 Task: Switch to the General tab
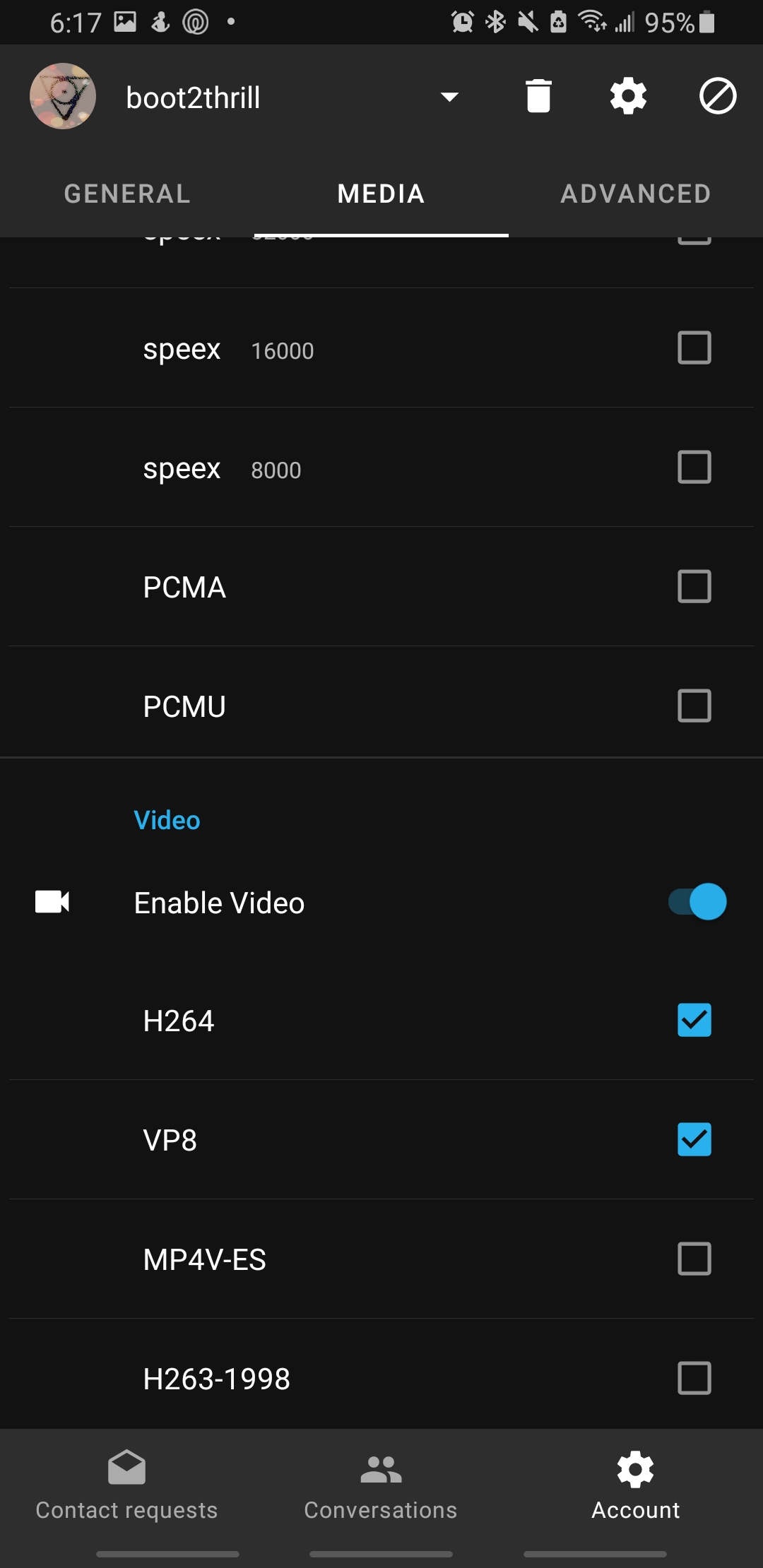click(x=127, y=194)
